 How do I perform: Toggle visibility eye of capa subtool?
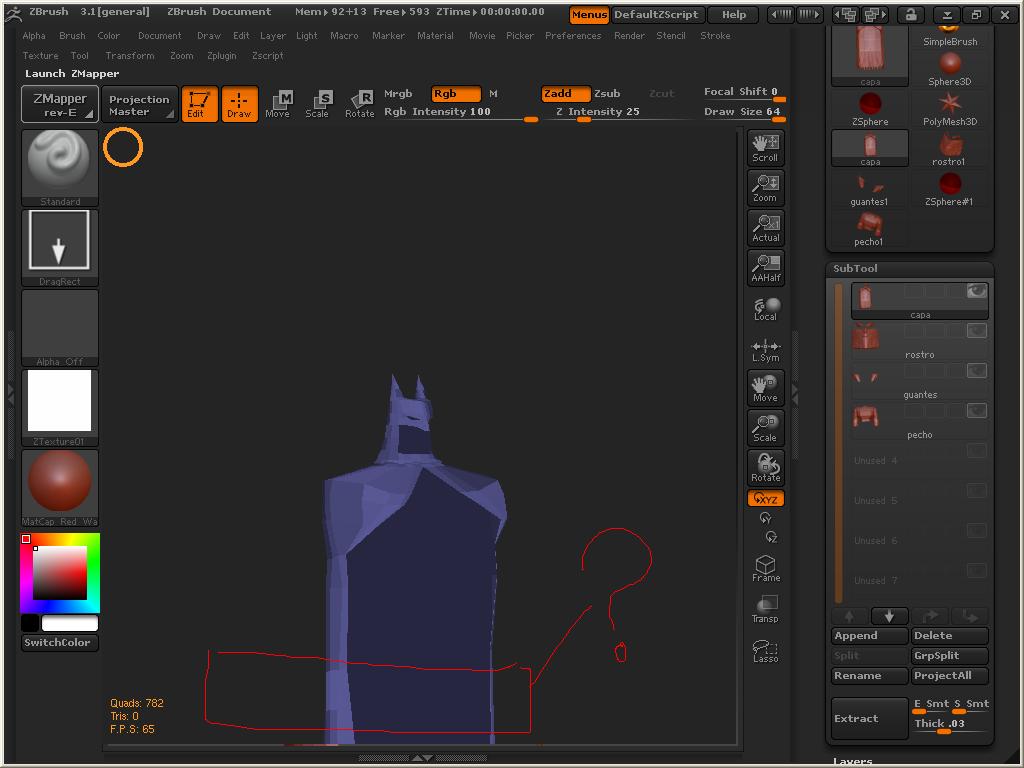click(976, 291)
